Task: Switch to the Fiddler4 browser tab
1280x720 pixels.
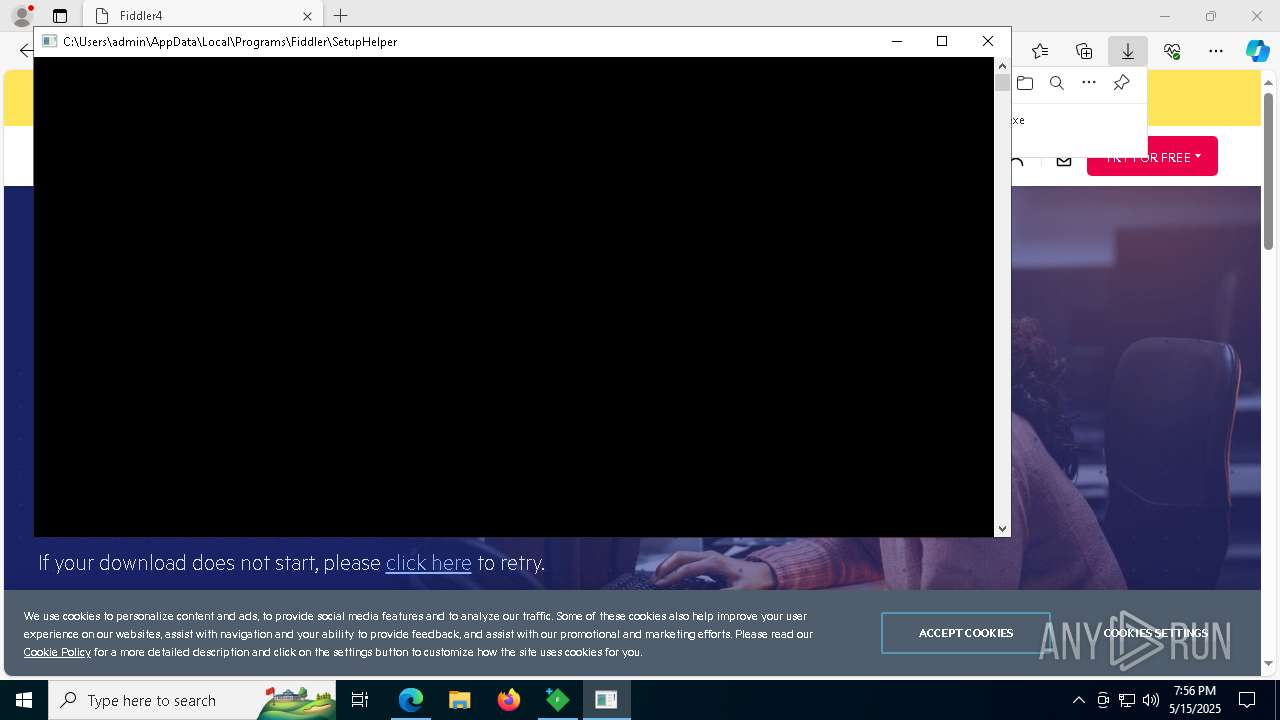Action: click(203, 16)
